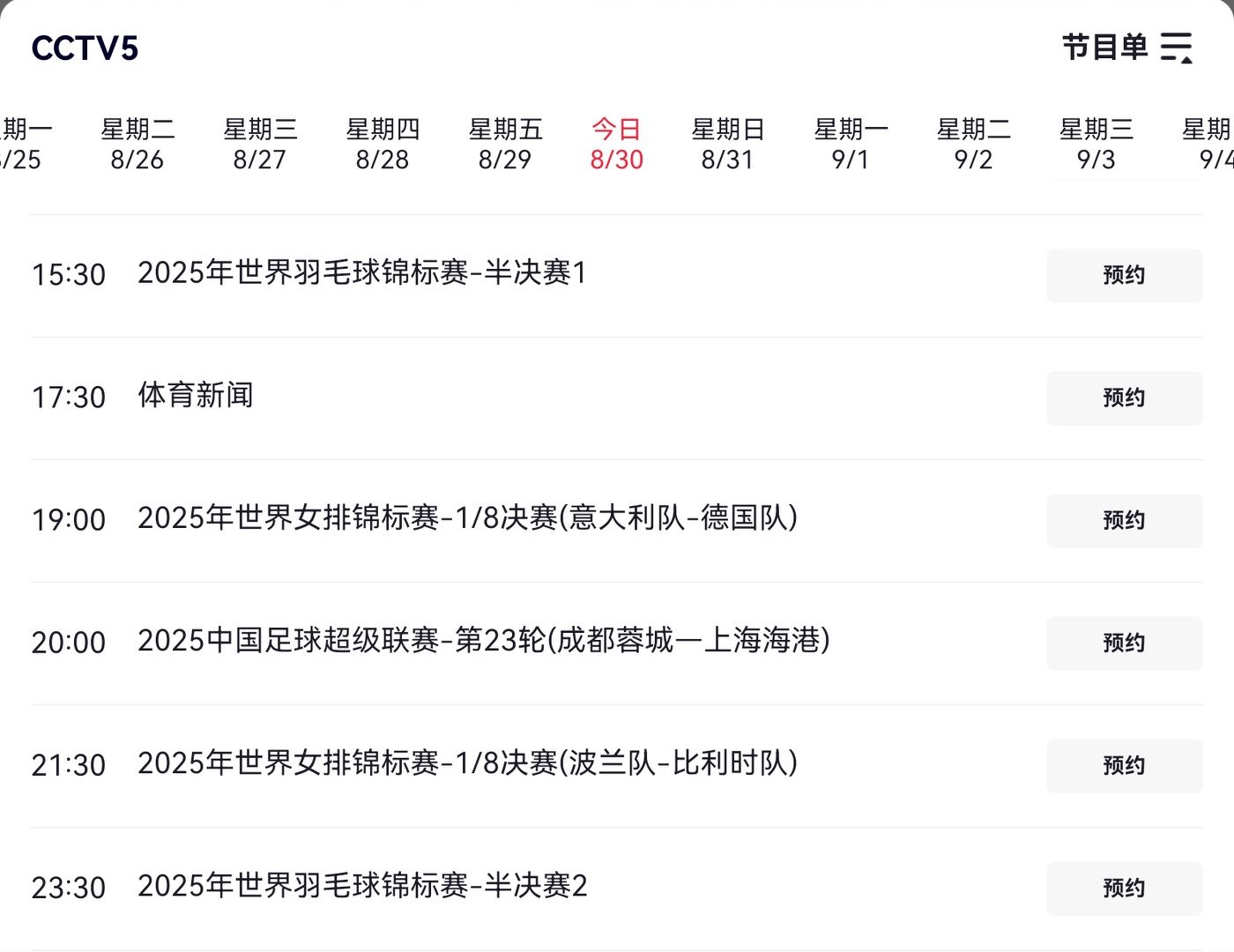Reserve the 19:00 Italy-Germany volleyball match
Screen dimensions: 1234x952
[1124, 520]
